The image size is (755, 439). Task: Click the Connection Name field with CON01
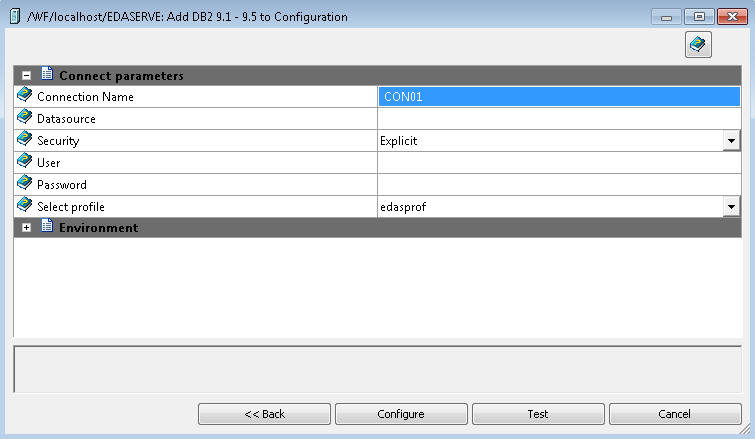click(559, 97)
